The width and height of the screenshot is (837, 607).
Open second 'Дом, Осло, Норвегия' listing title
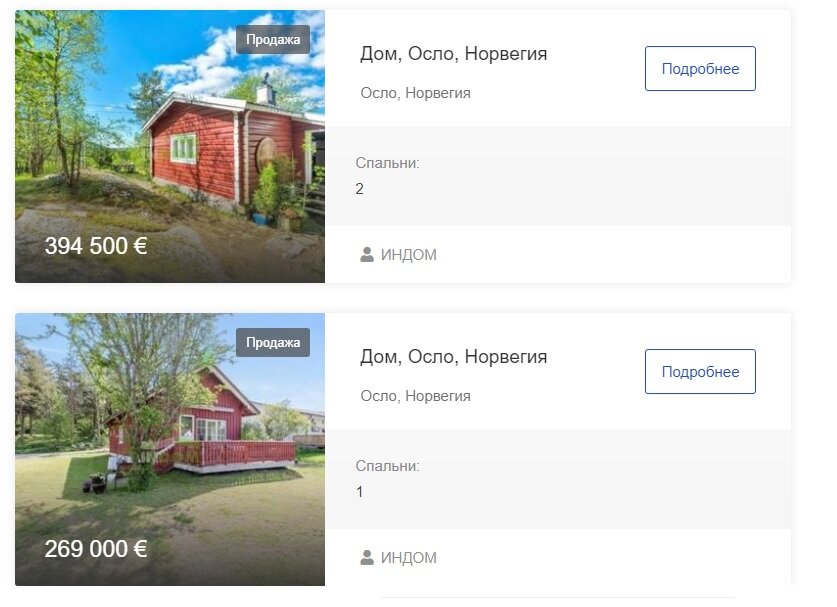pyautogui.click(x=453, y=357)
